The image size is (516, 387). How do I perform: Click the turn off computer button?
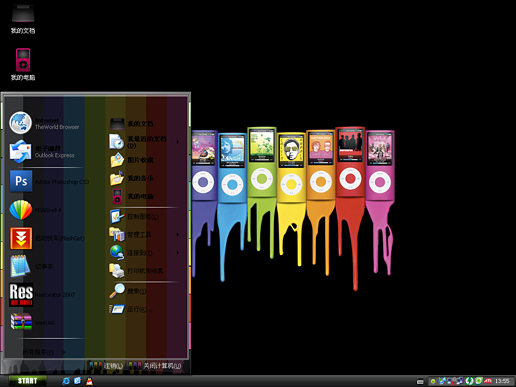point(155,366)
